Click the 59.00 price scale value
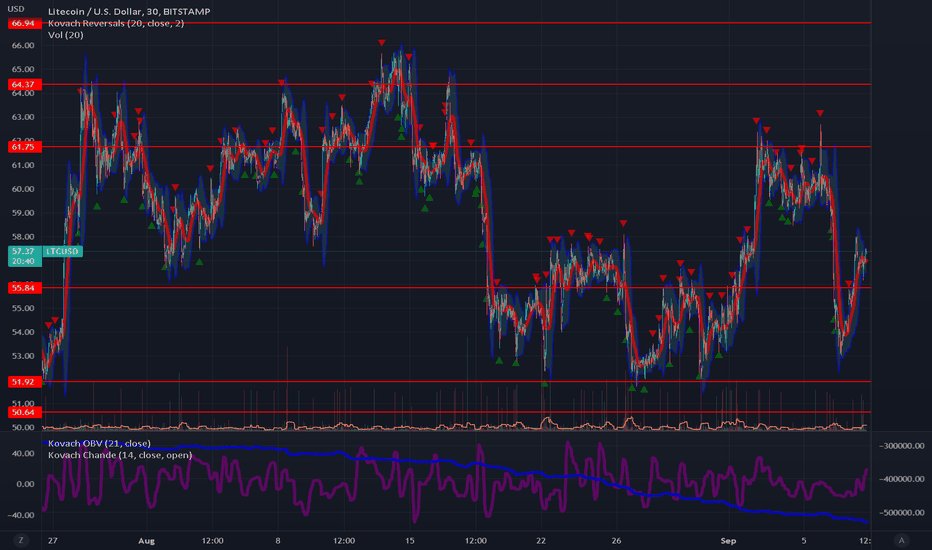This screenshot has width=932, height=550. (23, 213)
